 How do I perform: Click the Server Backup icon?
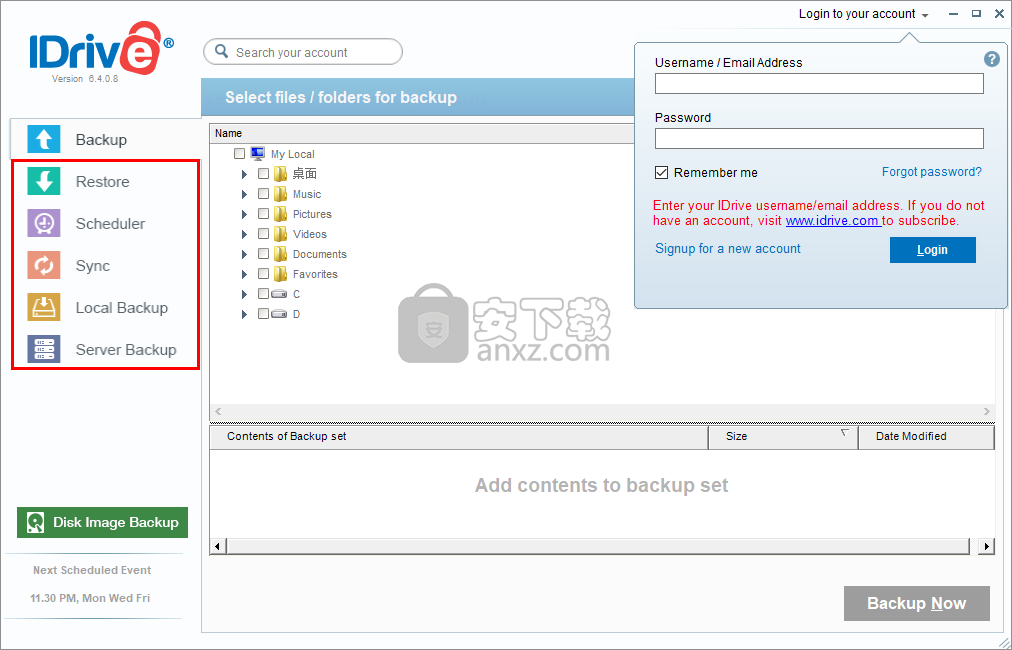pos(44,349)
